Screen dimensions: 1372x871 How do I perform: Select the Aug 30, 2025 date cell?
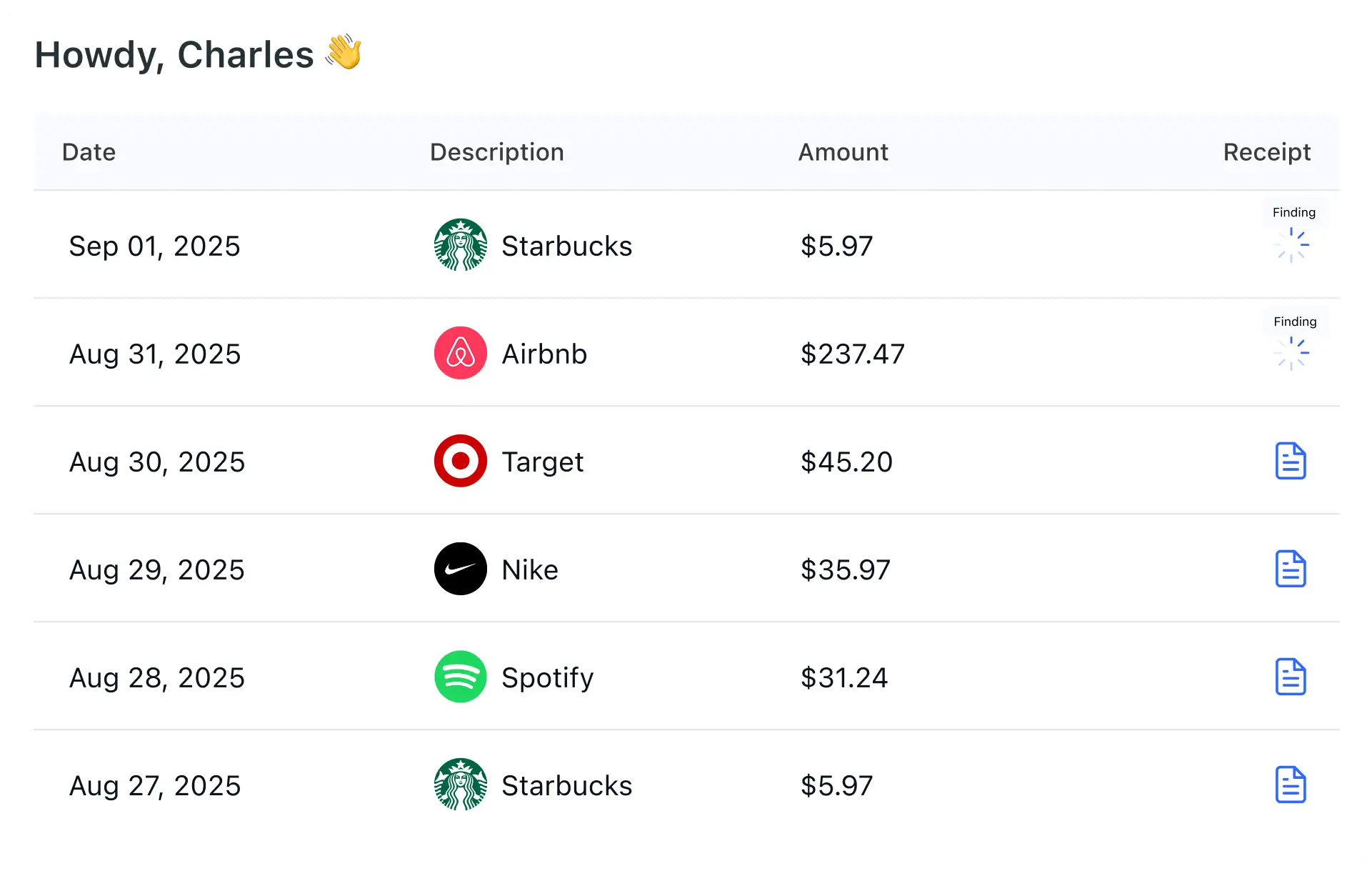pos(157,462)
